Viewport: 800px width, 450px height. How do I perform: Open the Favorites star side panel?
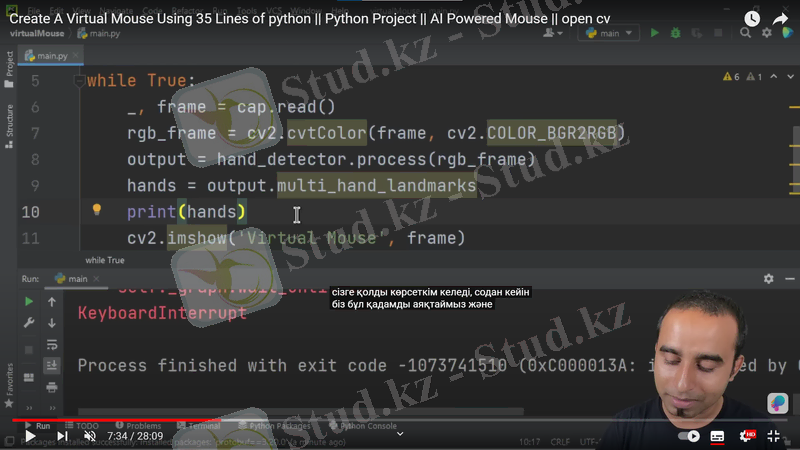click(9, 386)
